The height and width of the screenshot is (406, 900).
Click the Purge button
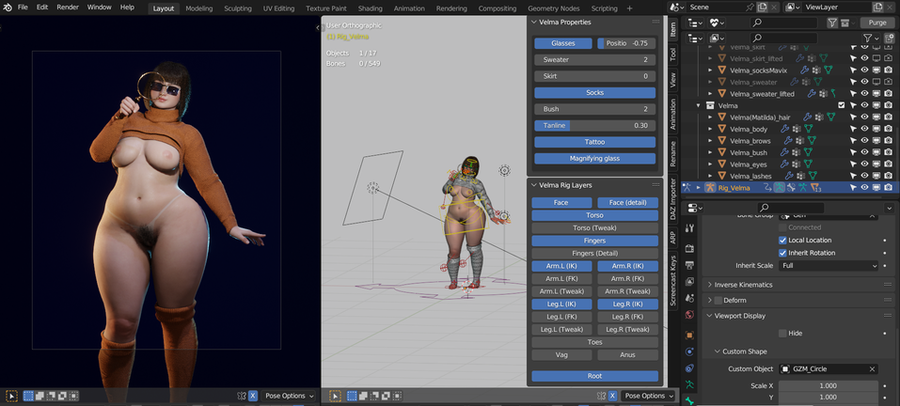pyautogui.click(x=877, y=22)
